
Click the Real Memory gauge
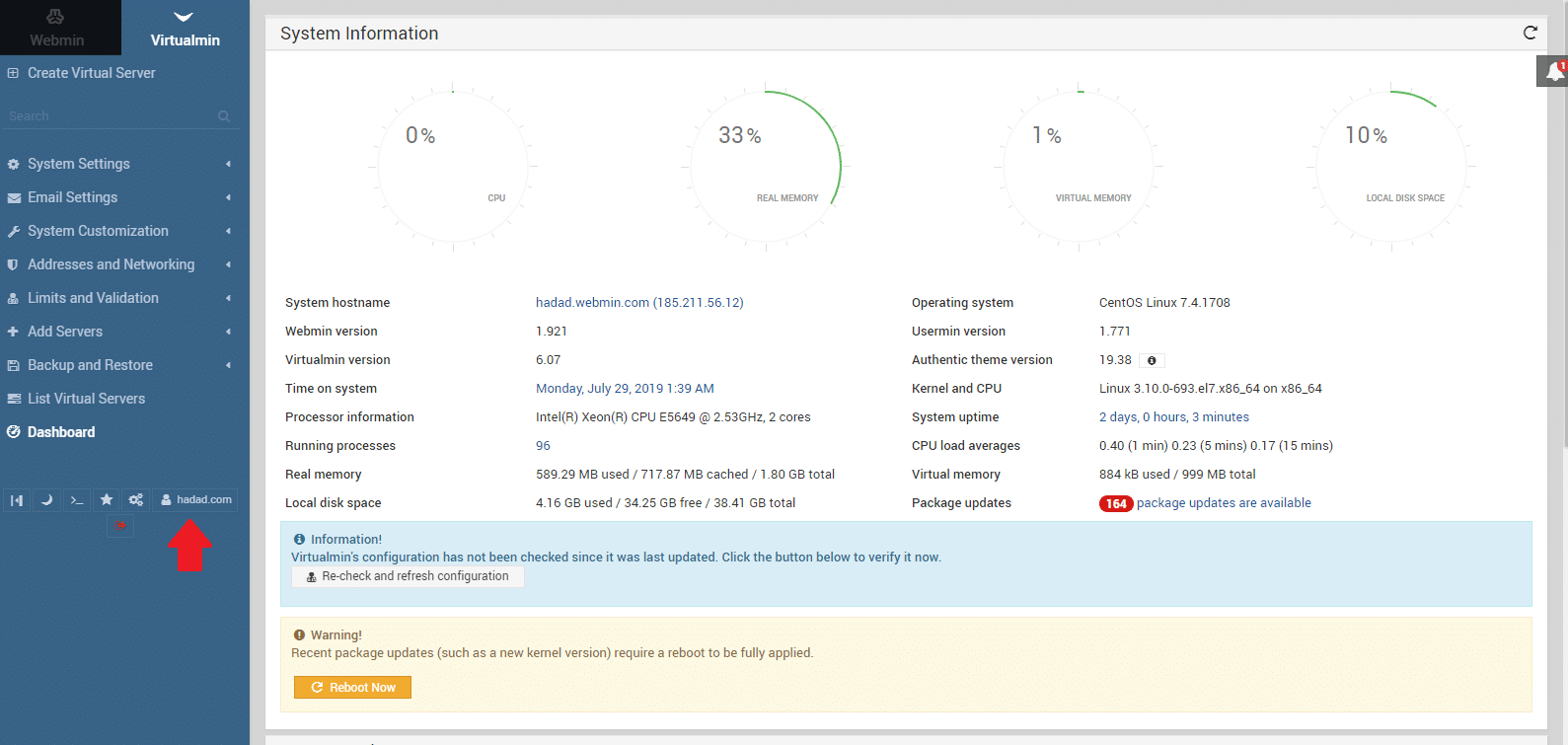(x=766, y=166)
